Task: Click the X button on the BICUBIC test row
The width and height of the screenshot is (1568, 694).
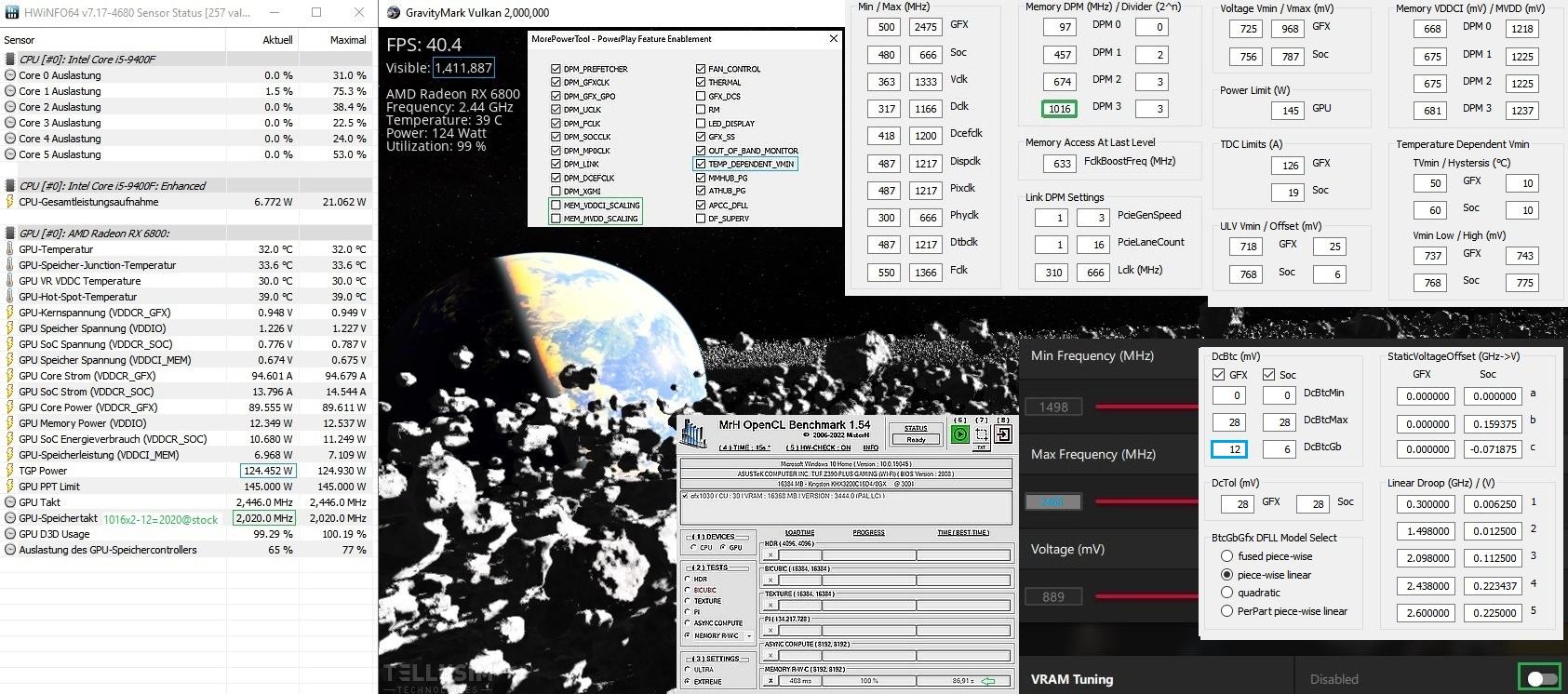Action: coord(771,580)
